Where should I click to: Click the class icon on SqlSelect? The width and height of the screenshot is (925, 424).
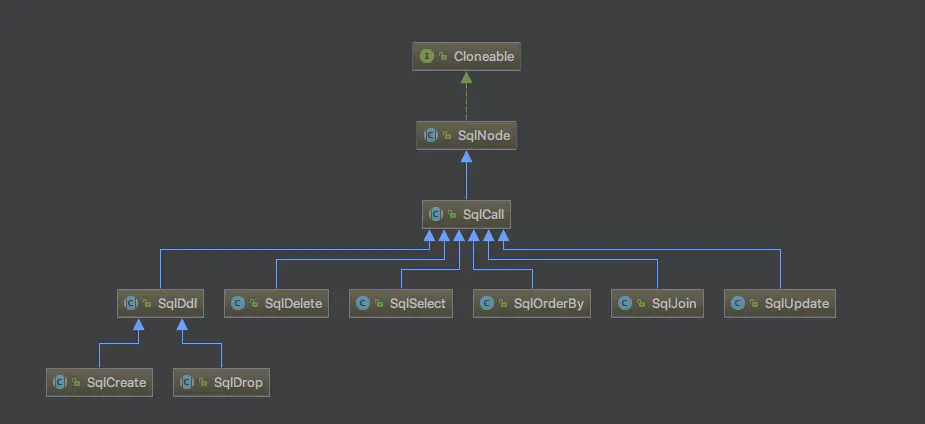pyautogui.click(x=363, y=304)
